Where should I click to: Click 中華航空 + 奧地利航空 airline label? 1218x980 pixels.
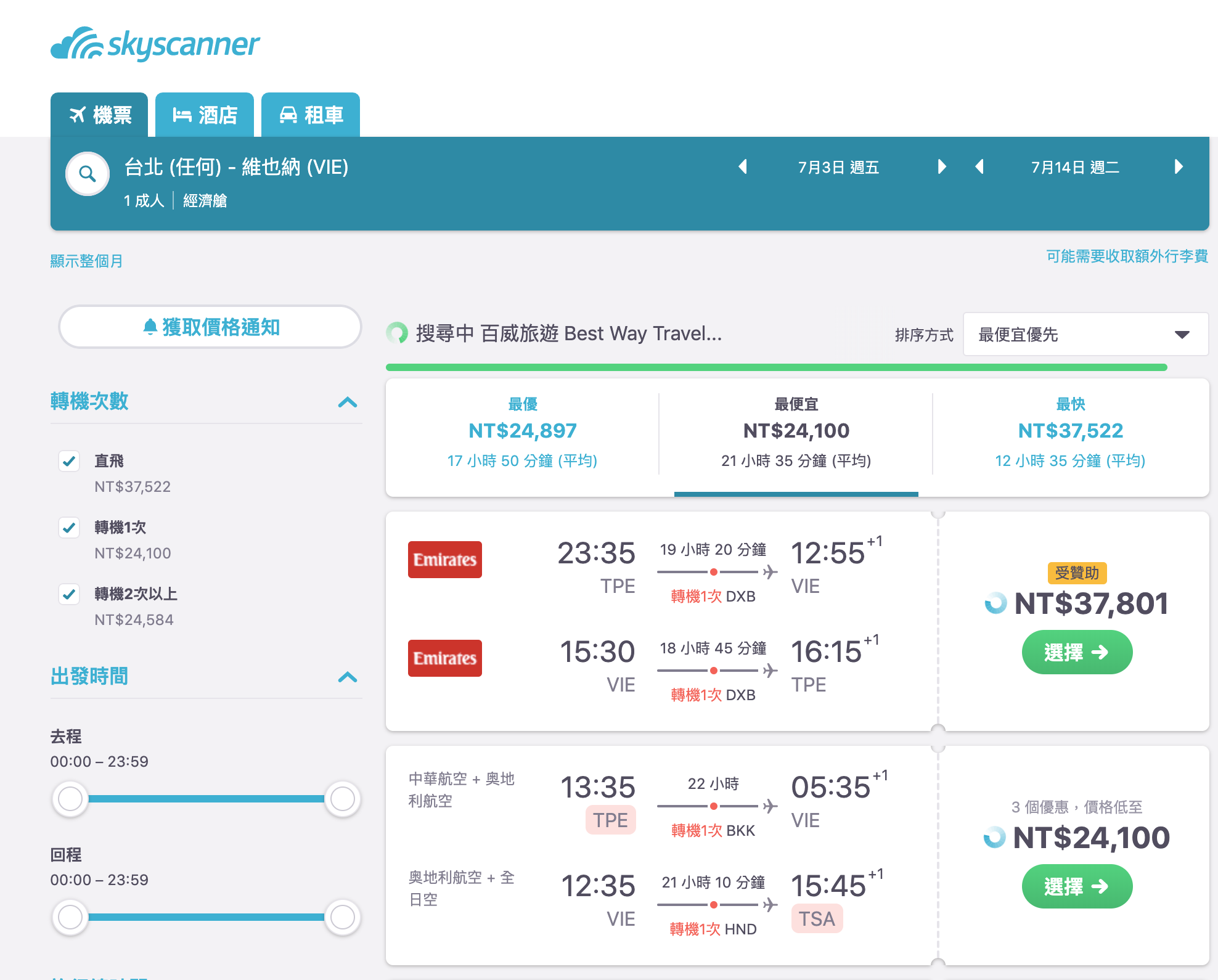pyautogui.click(x=461, y=790)
